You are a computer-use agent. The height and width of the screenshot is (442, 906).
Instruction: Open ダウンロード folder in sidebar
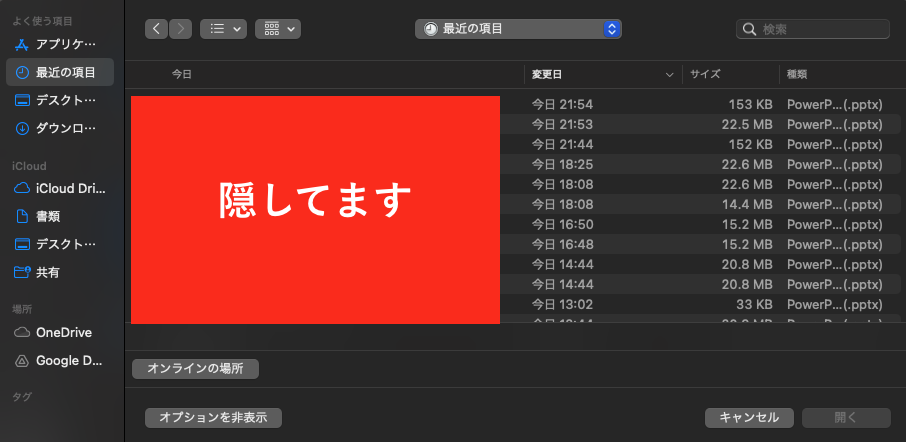(60, 128)
